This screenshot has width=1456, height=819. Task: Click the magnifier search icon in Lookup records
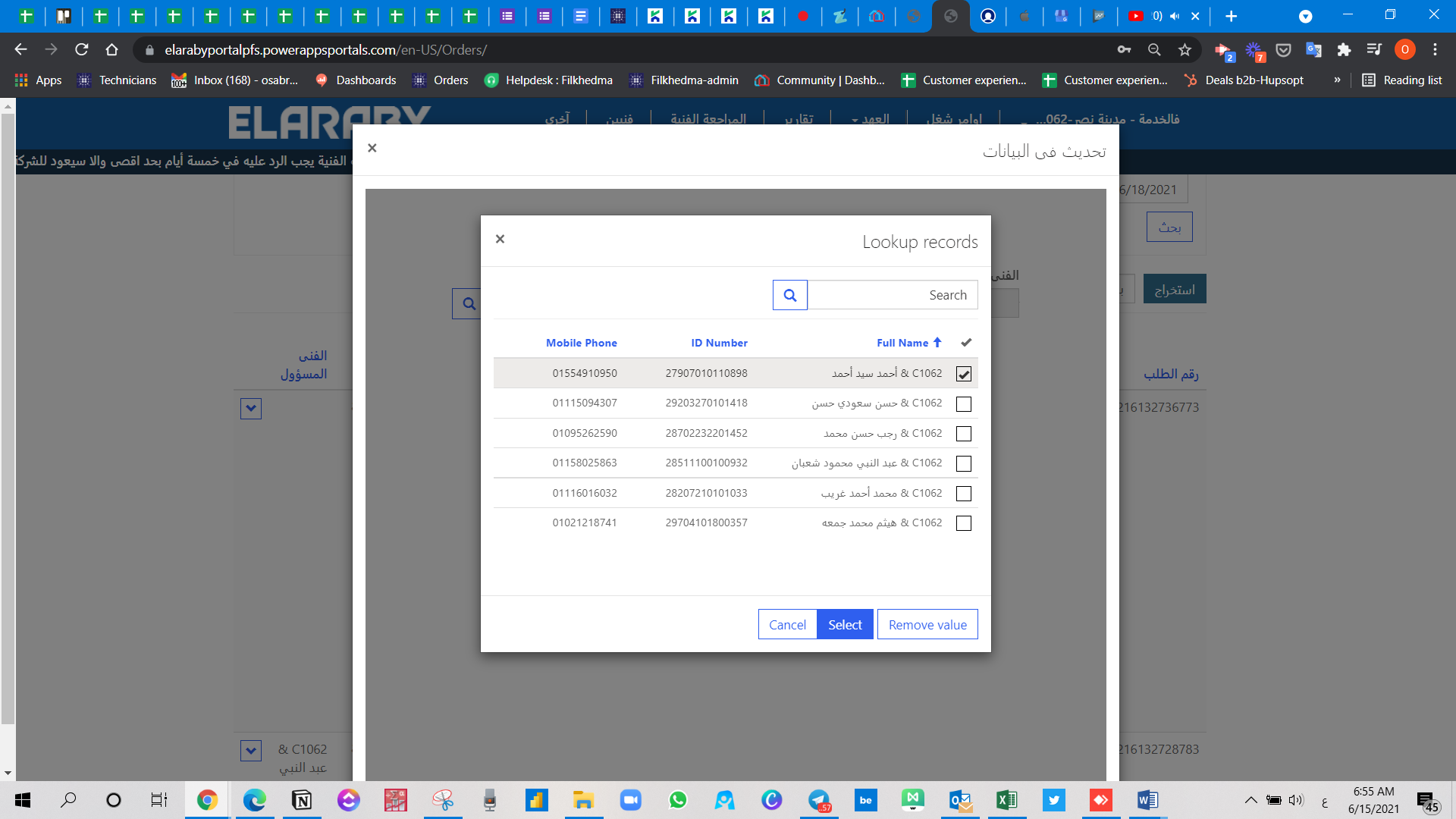(789, 295)
